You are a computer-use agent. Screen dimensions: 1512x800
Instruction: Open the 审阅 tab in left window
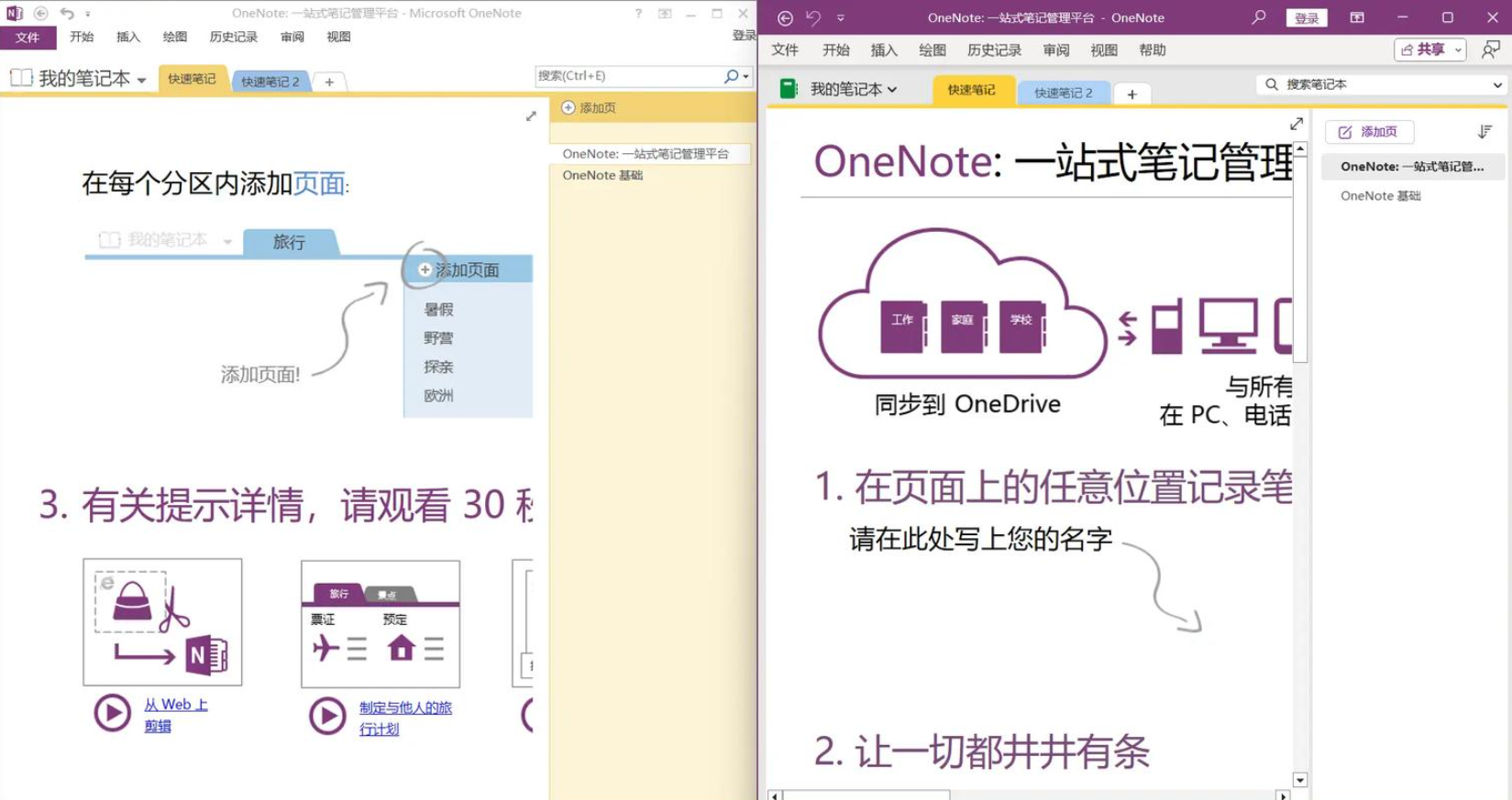pos(292,37)
